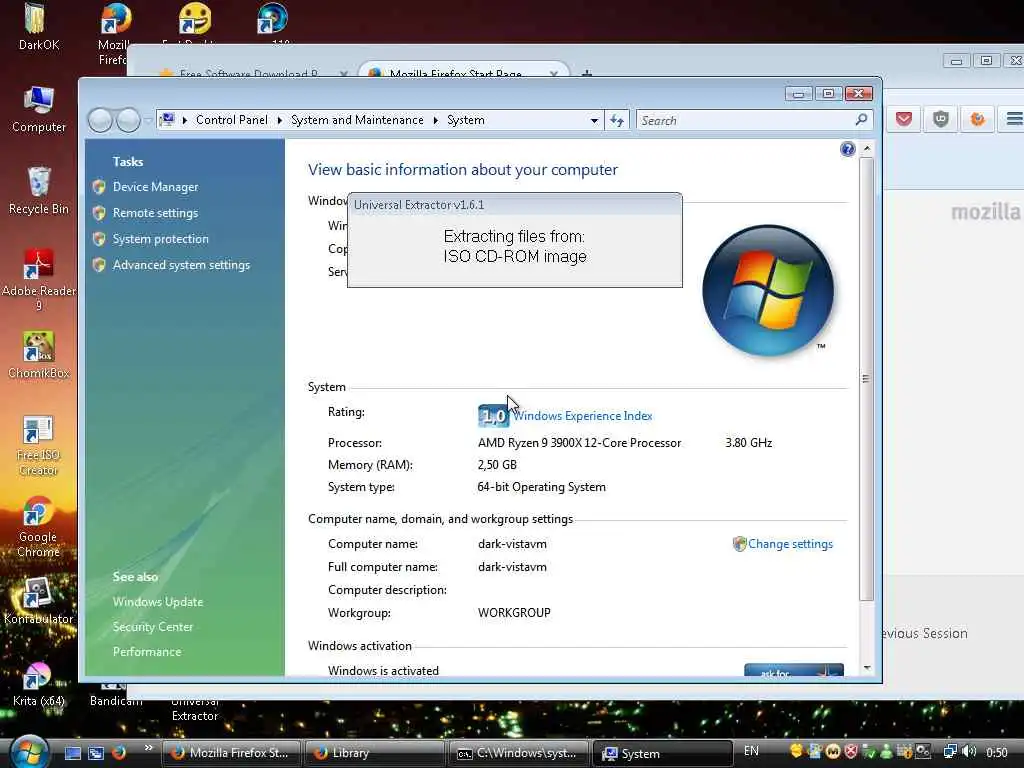Click the volume speaker tray icon
The height and width of the screenshot is (768, 1024).
[x=970, y=752]
